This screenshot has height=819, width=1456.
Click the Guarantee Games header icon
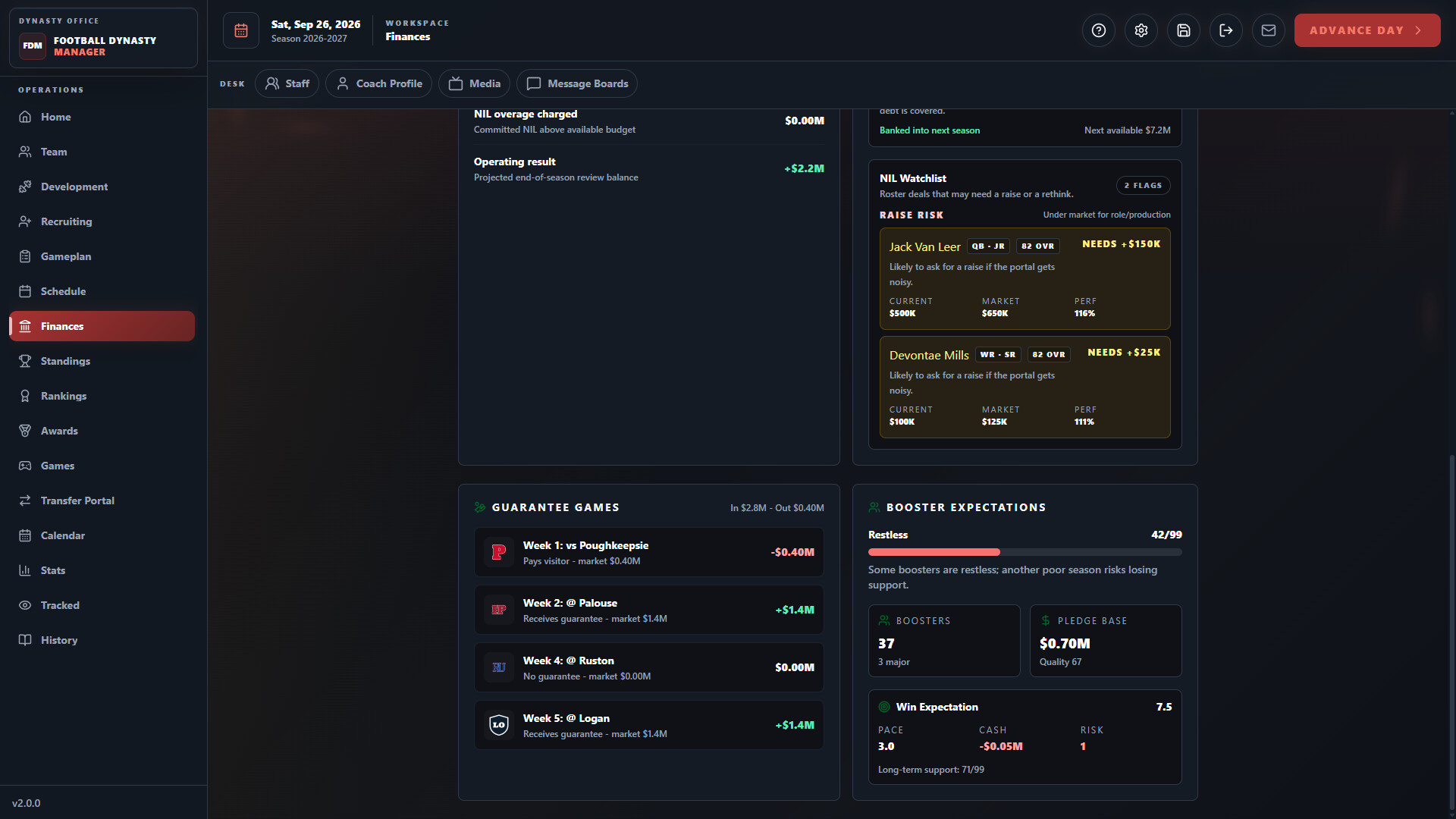[x=480, y=507]
